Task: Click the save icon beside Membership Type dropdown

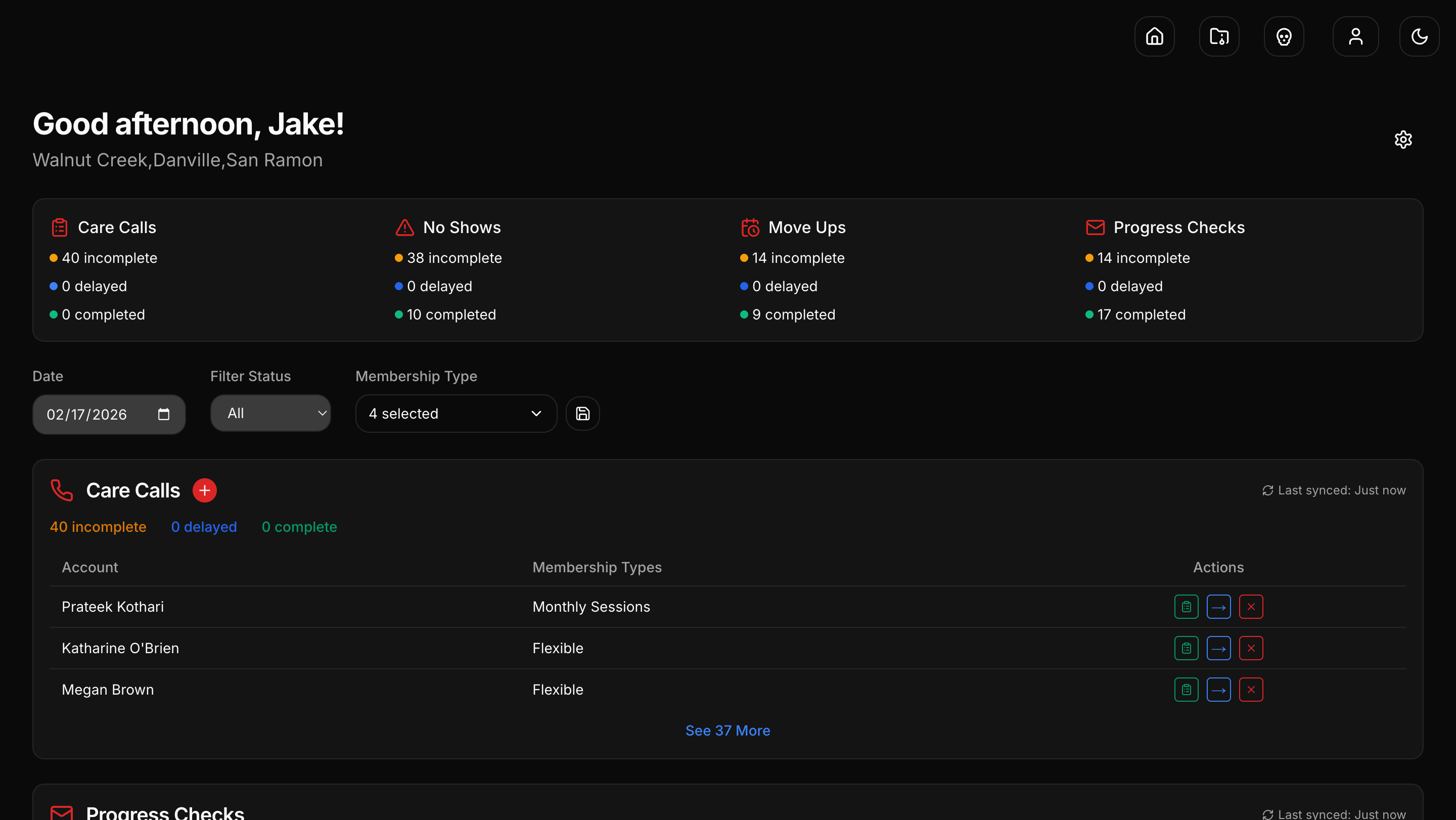Action: pyautogui.click(x=583, y=413)
